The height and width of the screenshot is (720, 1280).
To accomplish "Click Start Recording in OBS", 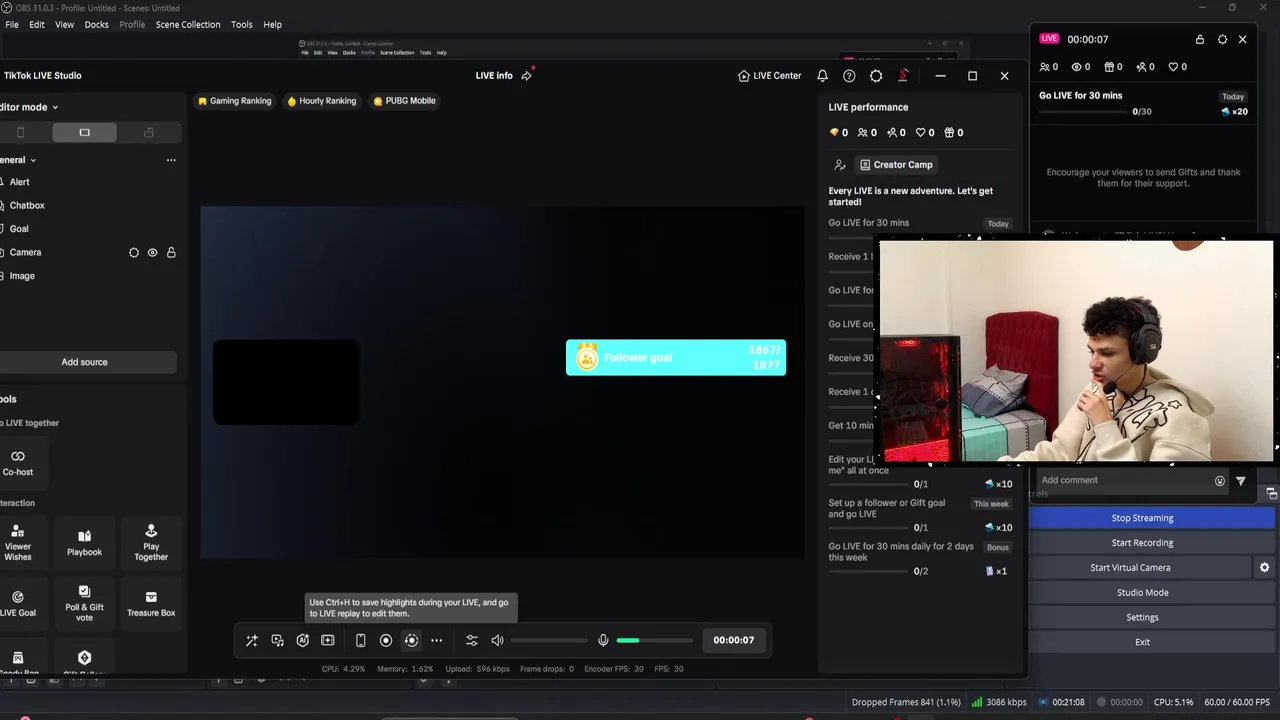I will [1142, 543].
